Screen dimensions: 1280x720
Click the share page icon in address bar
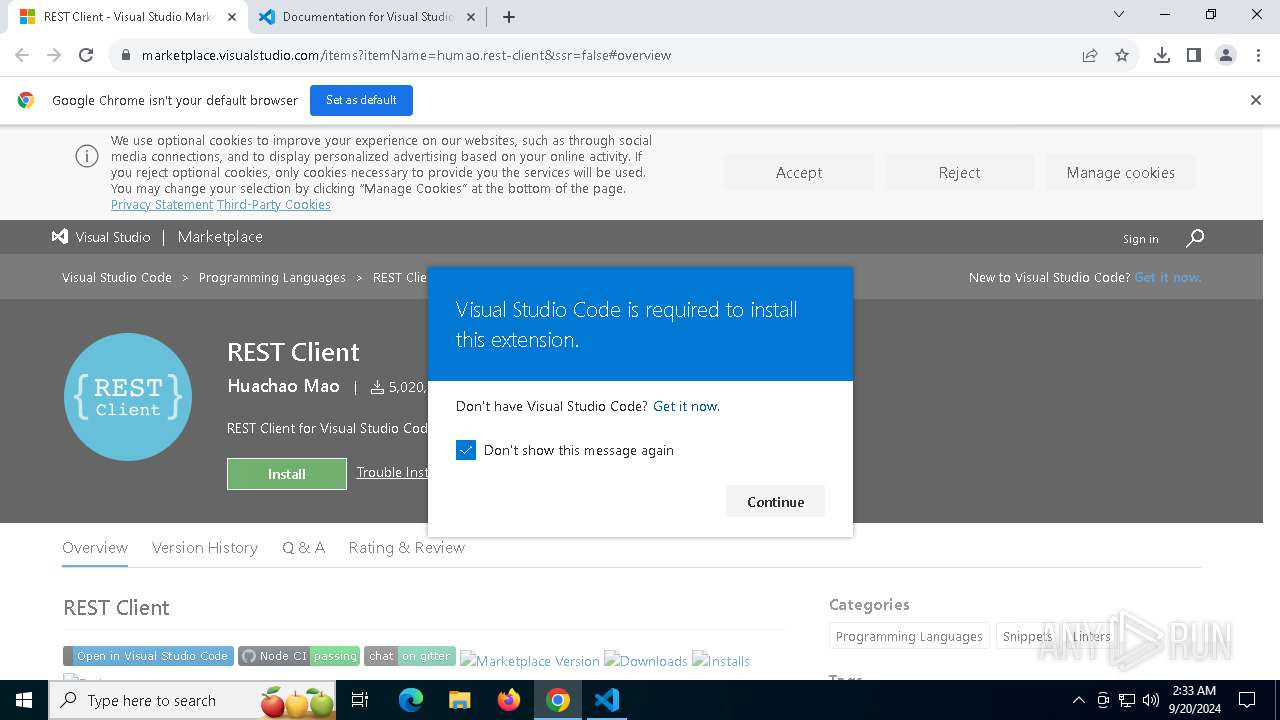(1090, 55)
